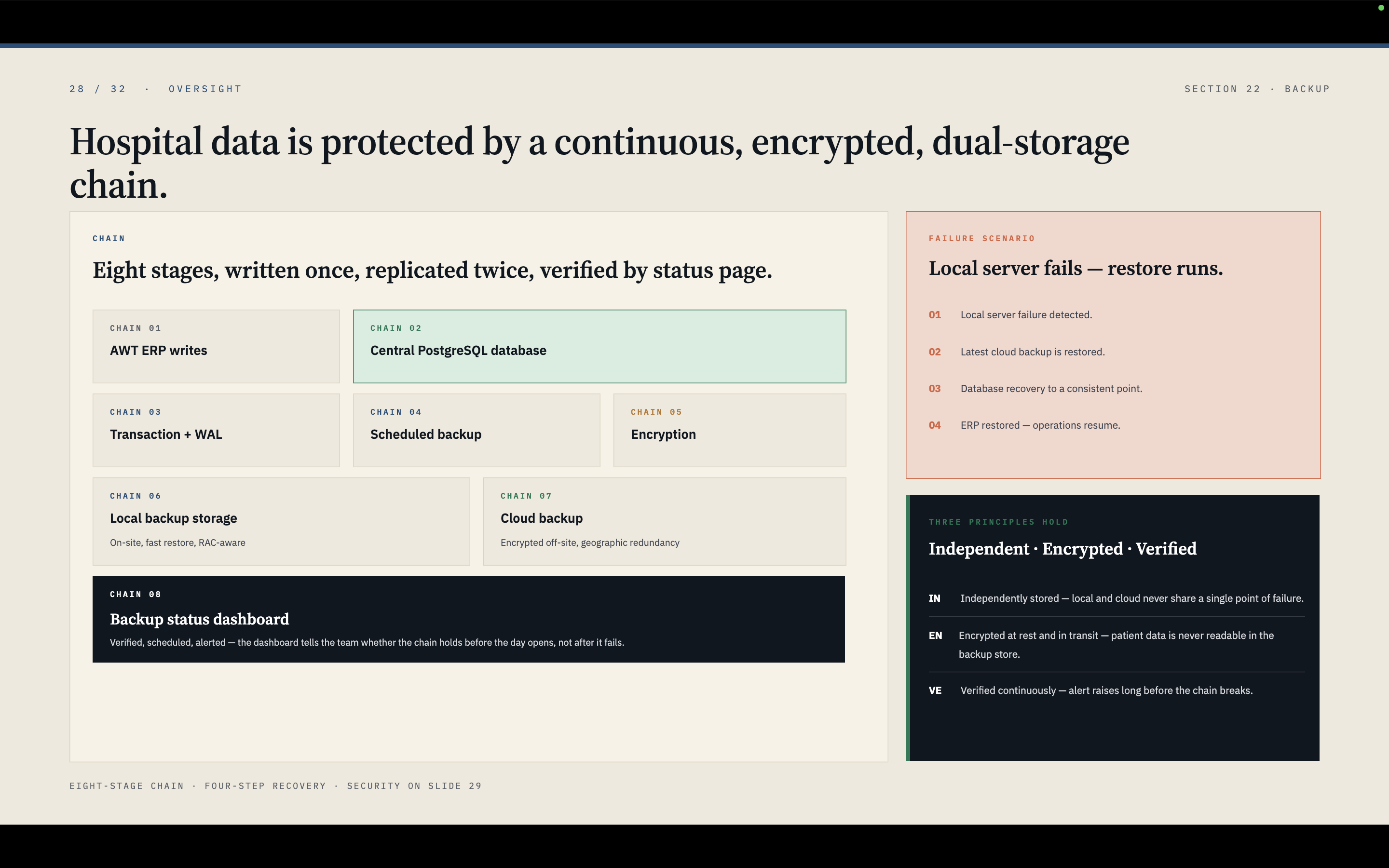Click 'Local server fails — restore runs.' heading

tap(1076, 268)
